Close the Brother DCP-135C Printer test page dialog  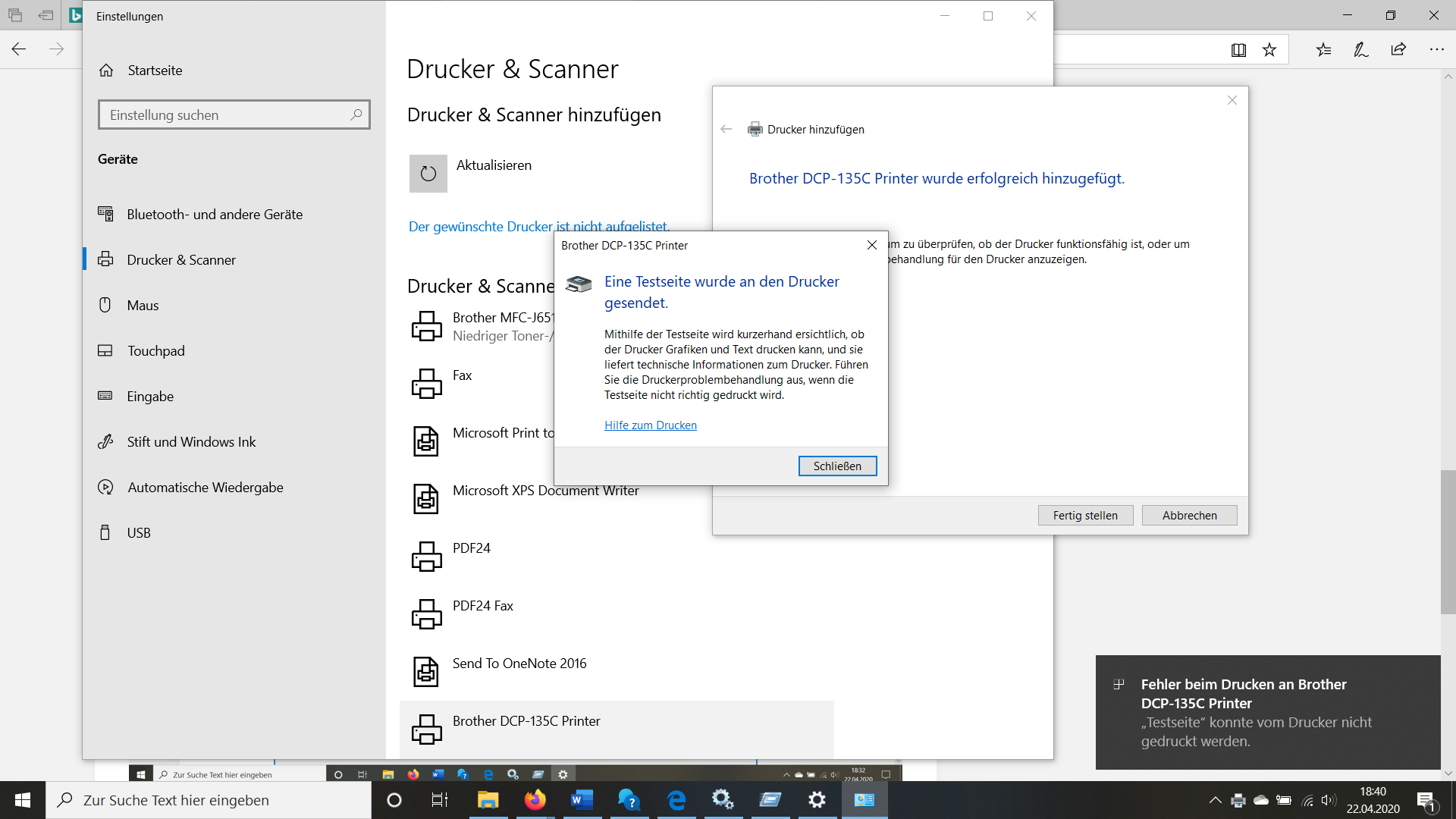point(871,245)
